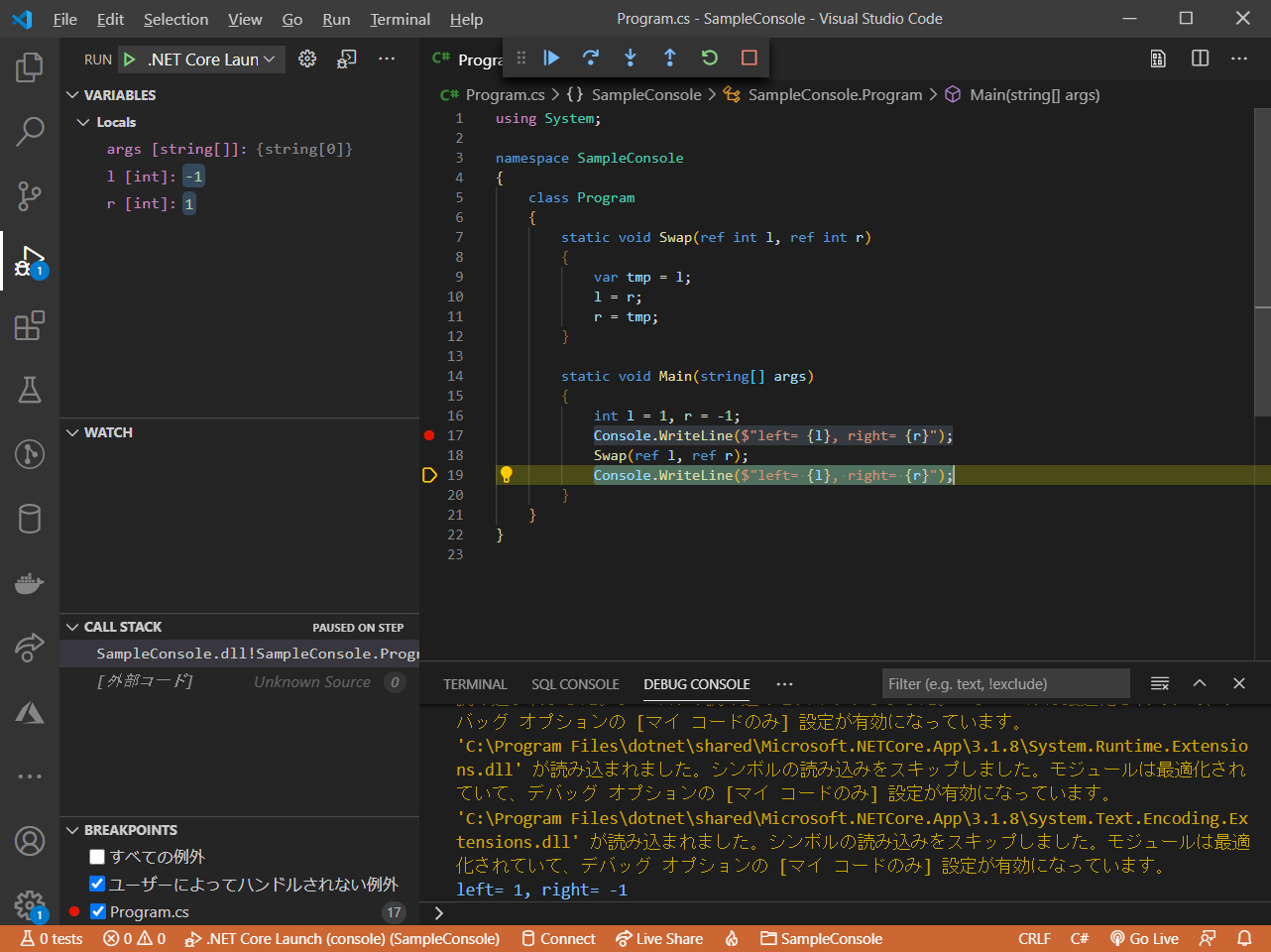
Task: Show more editor actions ellipsis
Action: click(x=1239, y=59)
